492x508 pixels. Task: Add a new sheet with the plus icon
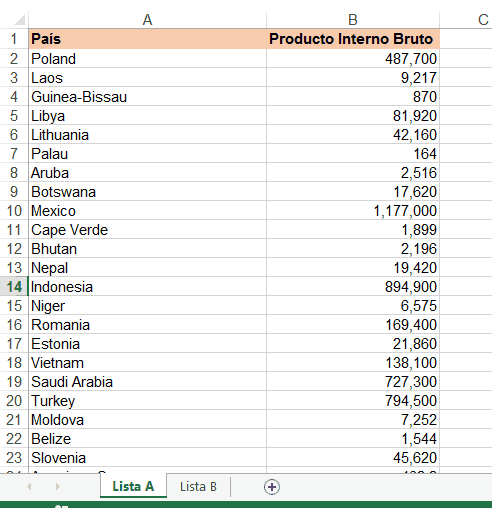click(x=272, y=487)
